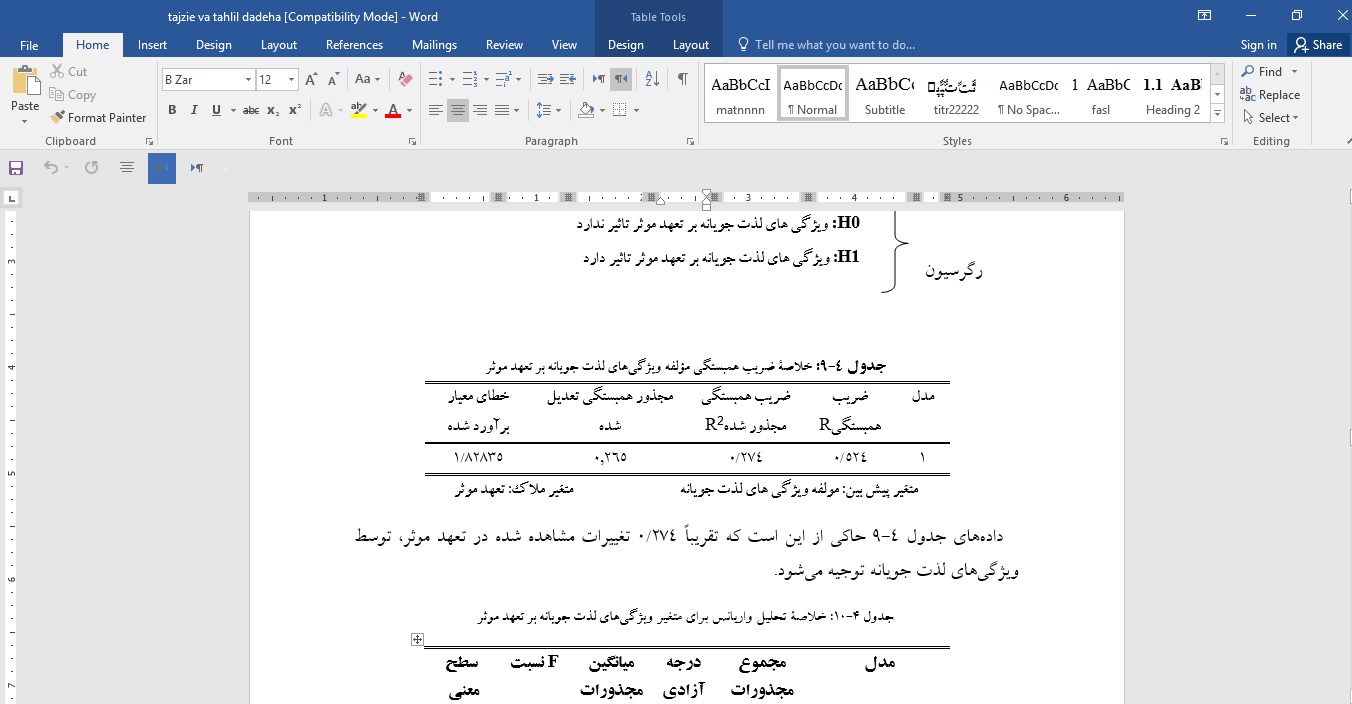This screenshot has height=704, width=1352.
Task: Open the B Zar font dropdown
Action: (248, 78)
